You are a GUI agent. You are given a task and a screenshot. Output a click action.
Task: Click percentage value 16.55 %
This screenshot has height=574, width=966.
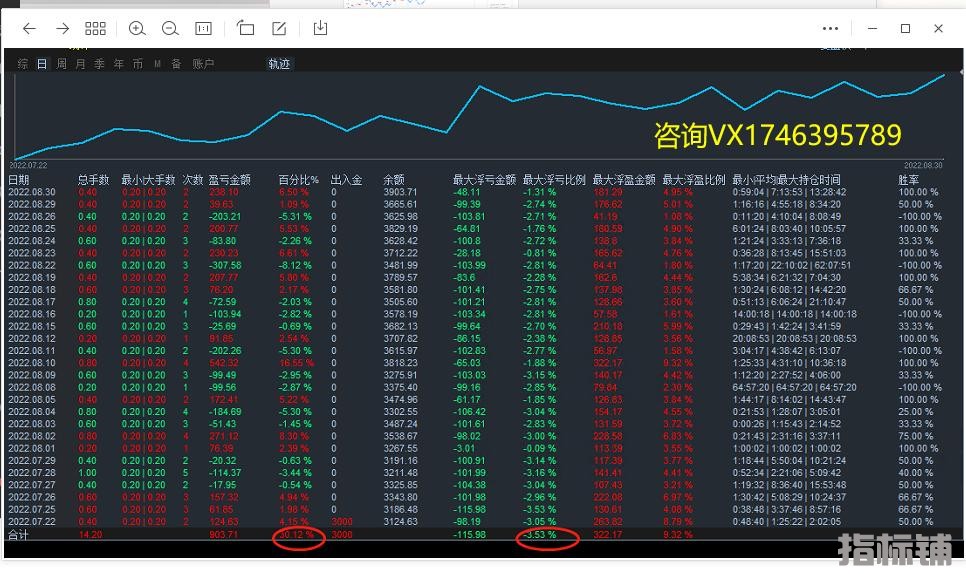[296, 363]
